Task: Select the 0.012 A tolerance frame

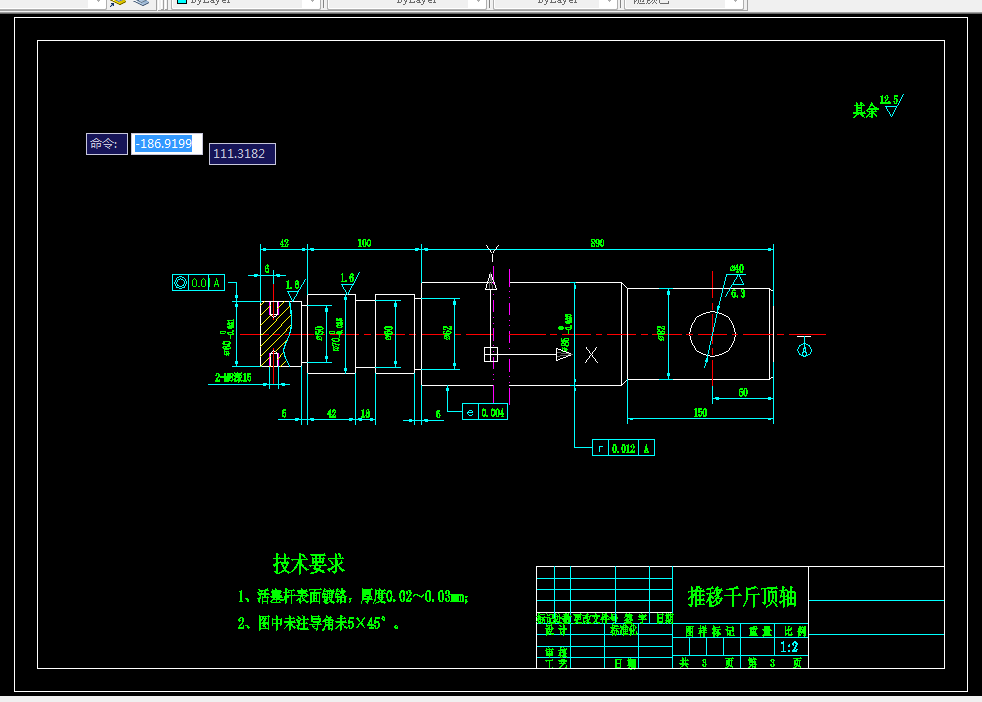Action: click(623, 448)
